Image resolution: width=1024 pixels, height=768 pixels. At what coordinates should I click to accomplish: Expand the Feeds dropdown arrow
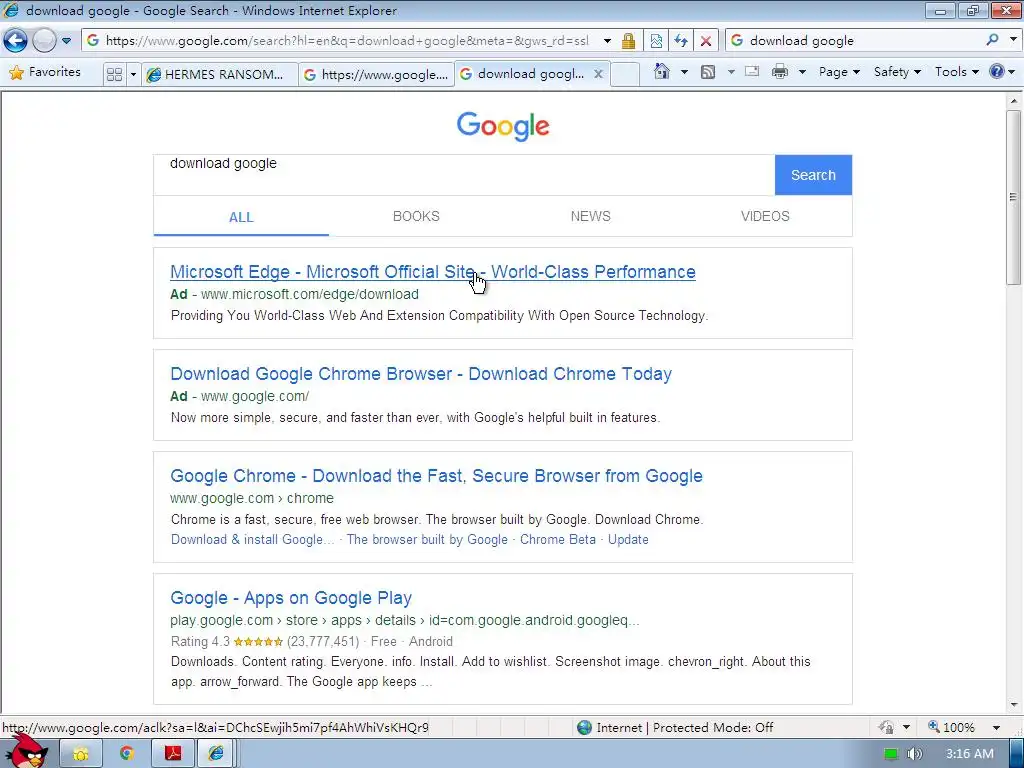731,72
